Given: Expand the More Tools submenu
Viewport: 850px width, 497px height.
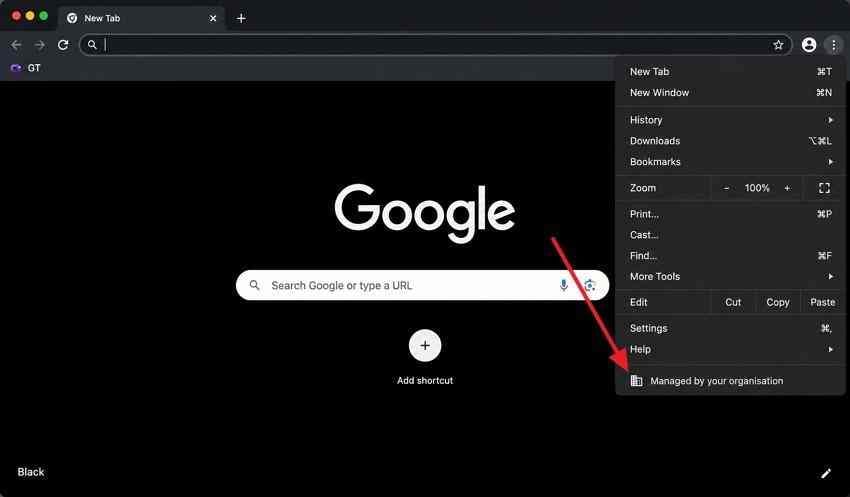Looking at the screenshot, I should point(730,276).
